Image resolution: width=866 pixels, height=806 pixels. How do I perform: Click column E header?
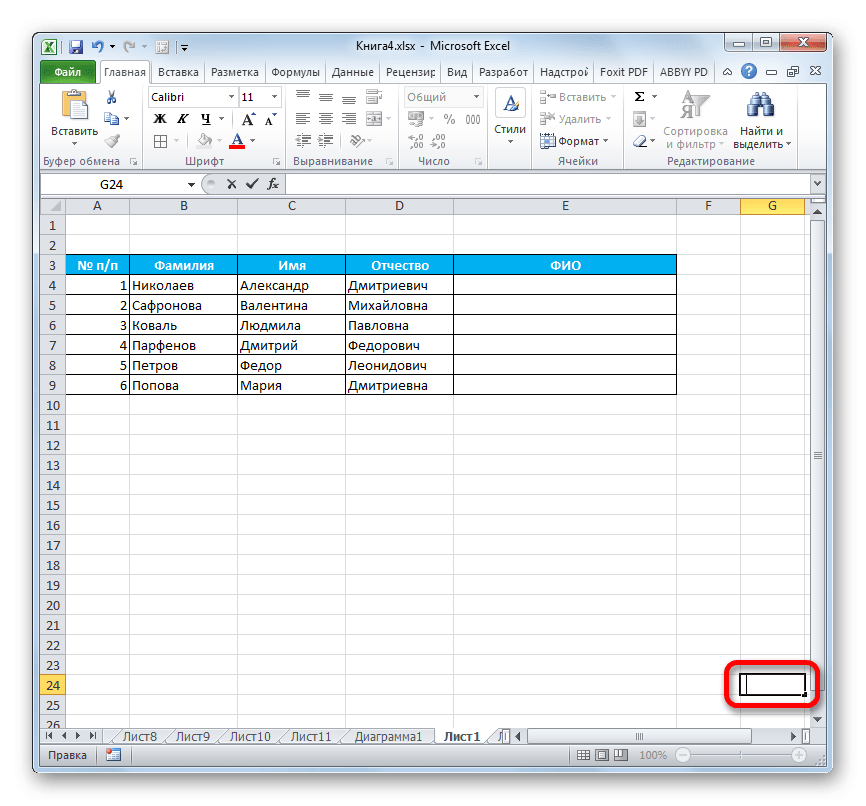565,206
